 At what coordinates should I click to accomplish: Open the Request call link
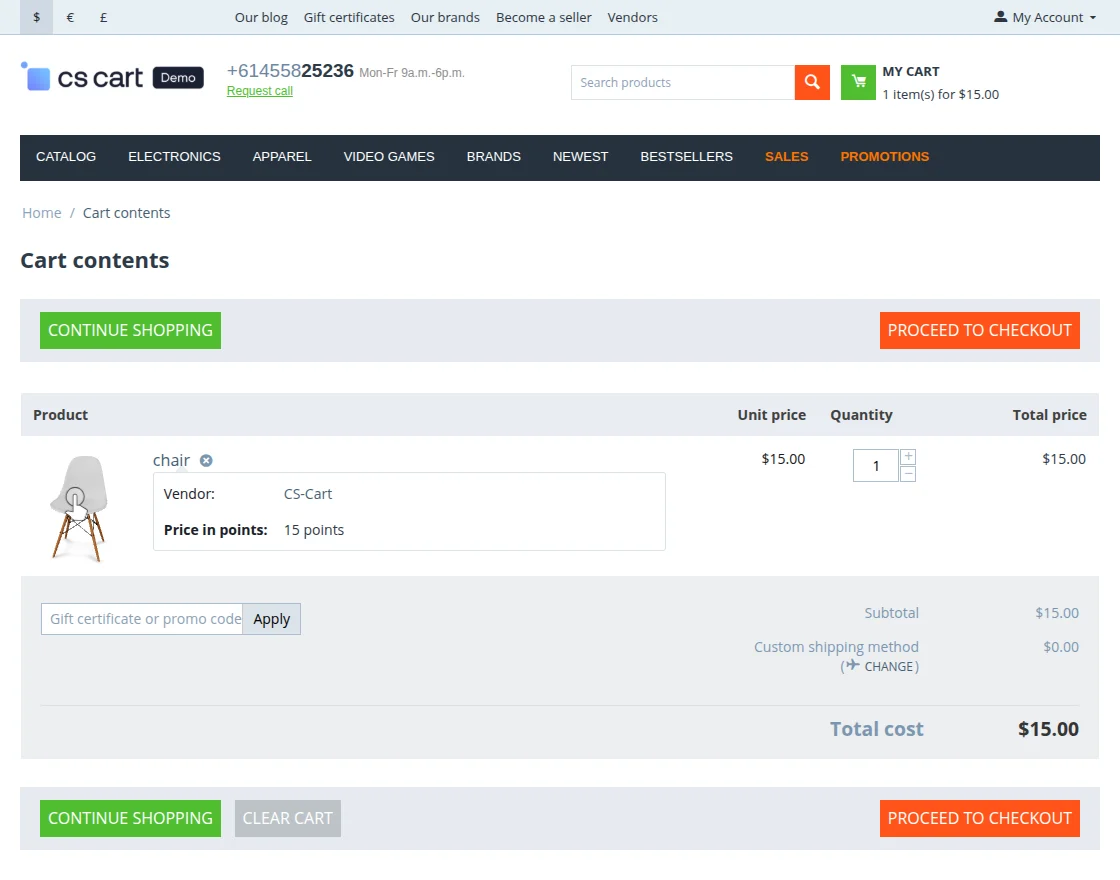coord(259,90)
